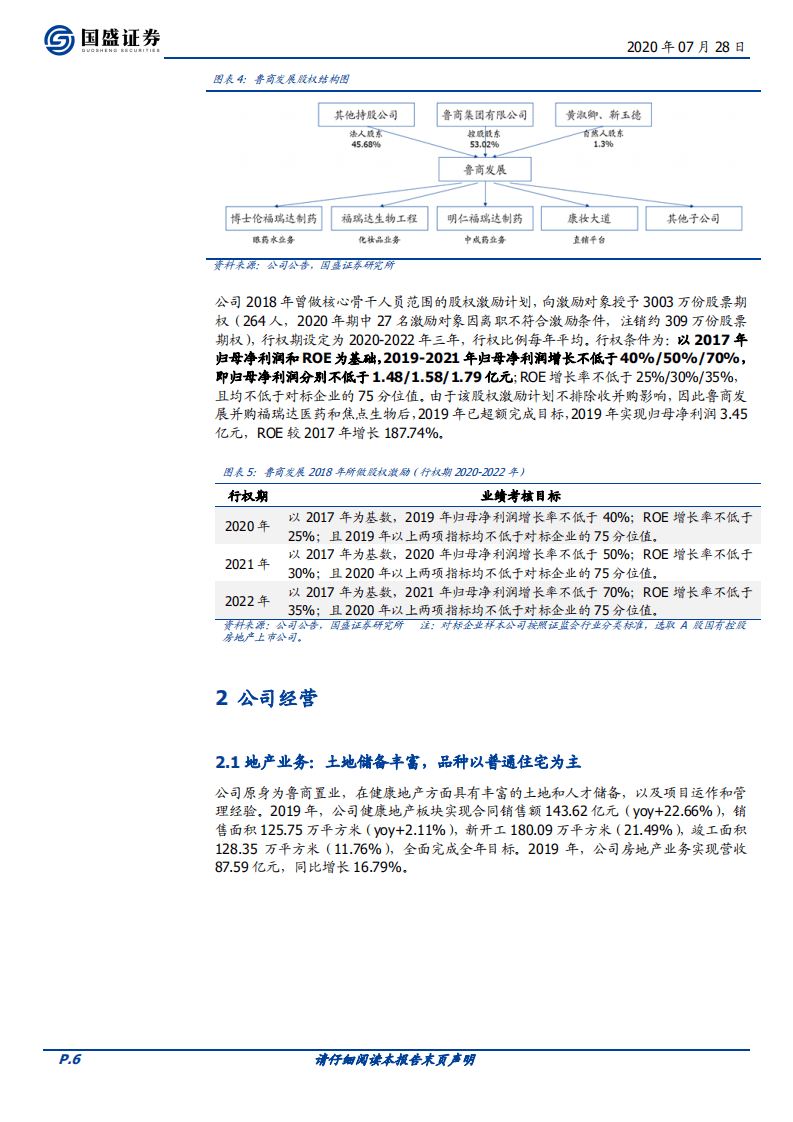Click the 眼药水业务 label

pyautogui.click(x=273, y=240)
